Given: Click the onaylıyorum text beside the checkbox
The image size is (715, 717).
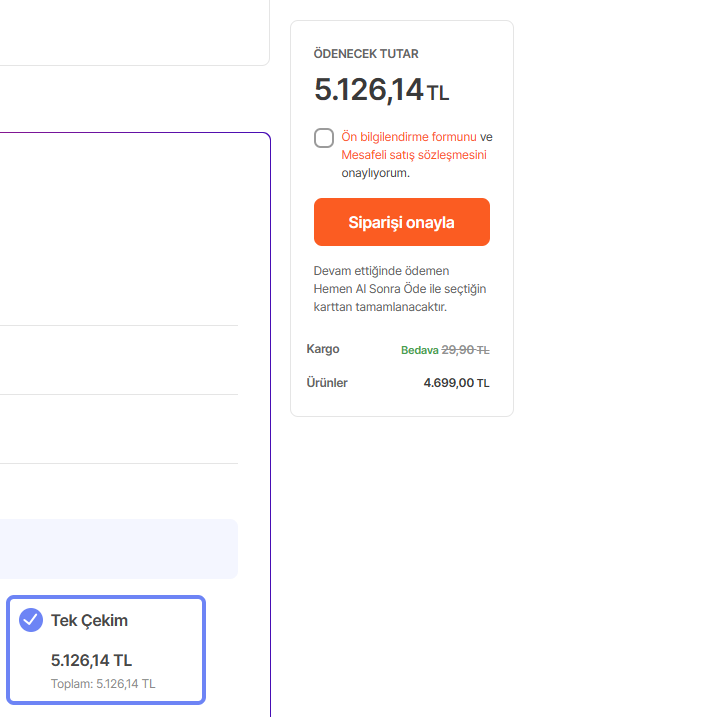Looking at the screenshot, I should click(375, 173).
